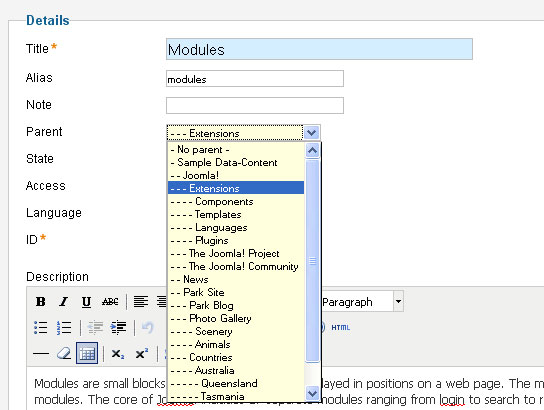Open the HTML source editor
The image size is (544, 410).
click(x=341, y=327)
